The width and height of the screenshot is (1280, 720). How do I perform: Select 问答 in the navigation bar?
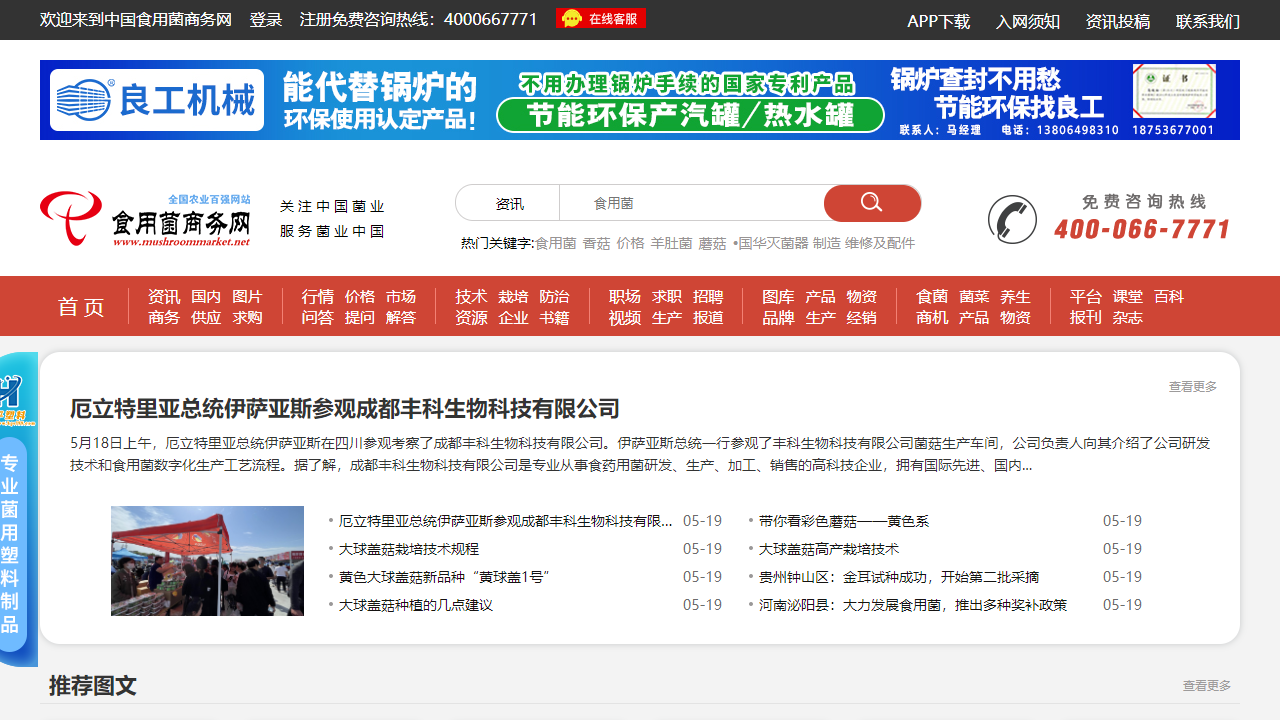[318, 318]
